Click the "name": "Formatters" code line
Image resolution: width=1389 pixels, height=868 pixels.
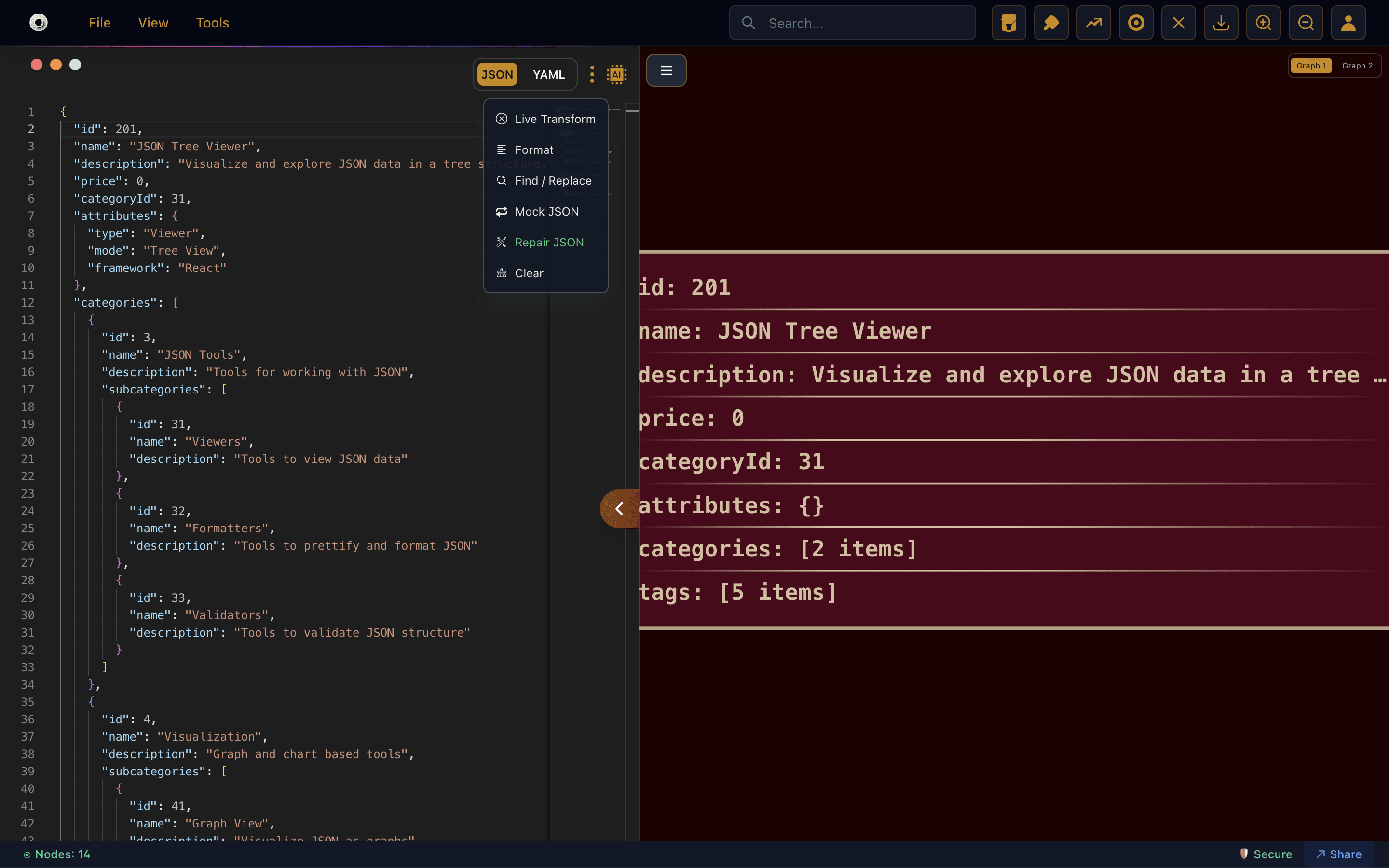click(202, 528)
